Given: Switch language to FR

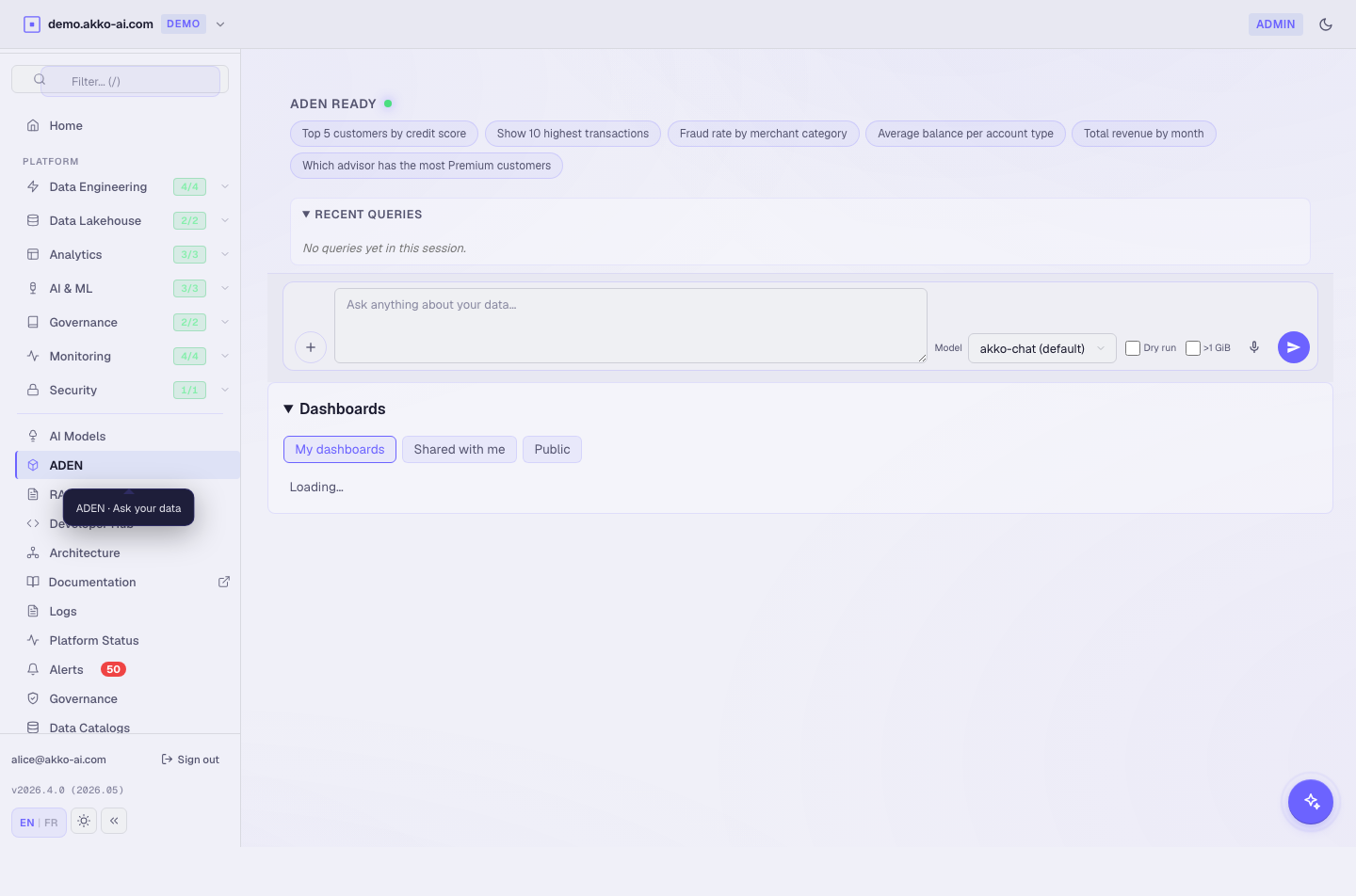Looking at the screenshot, I should [x=51, y=823].
